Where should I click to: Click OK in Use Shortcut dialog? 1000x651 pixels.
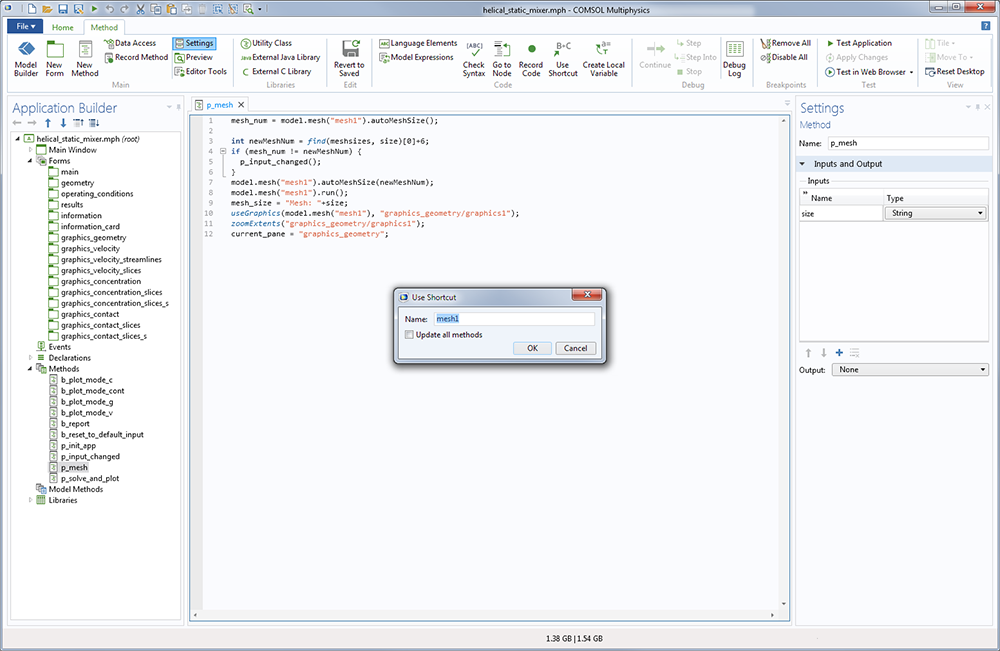tap(532, 348)
